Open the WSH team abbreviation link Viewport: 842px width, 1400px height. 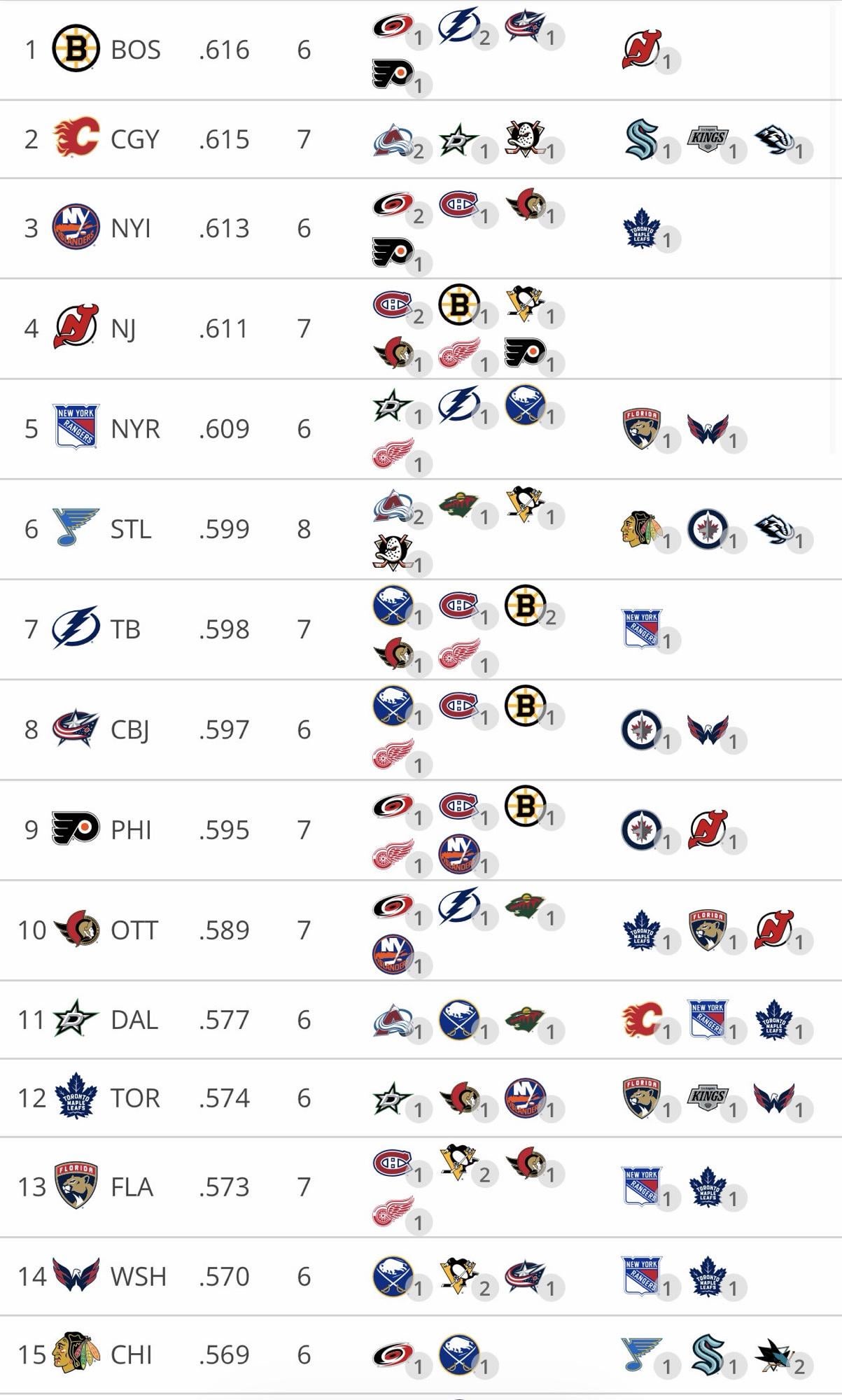(x=138, y=1276)
